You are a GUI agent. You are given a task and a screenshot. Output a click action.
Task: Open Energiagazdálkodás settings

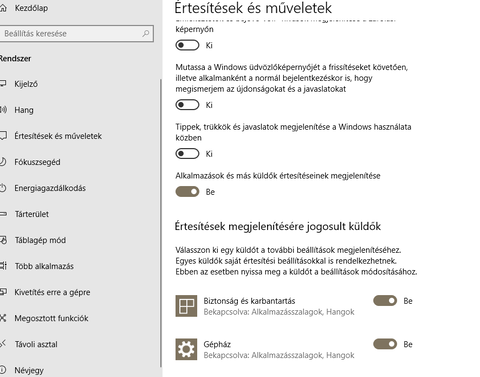click(x=50, y=188)
